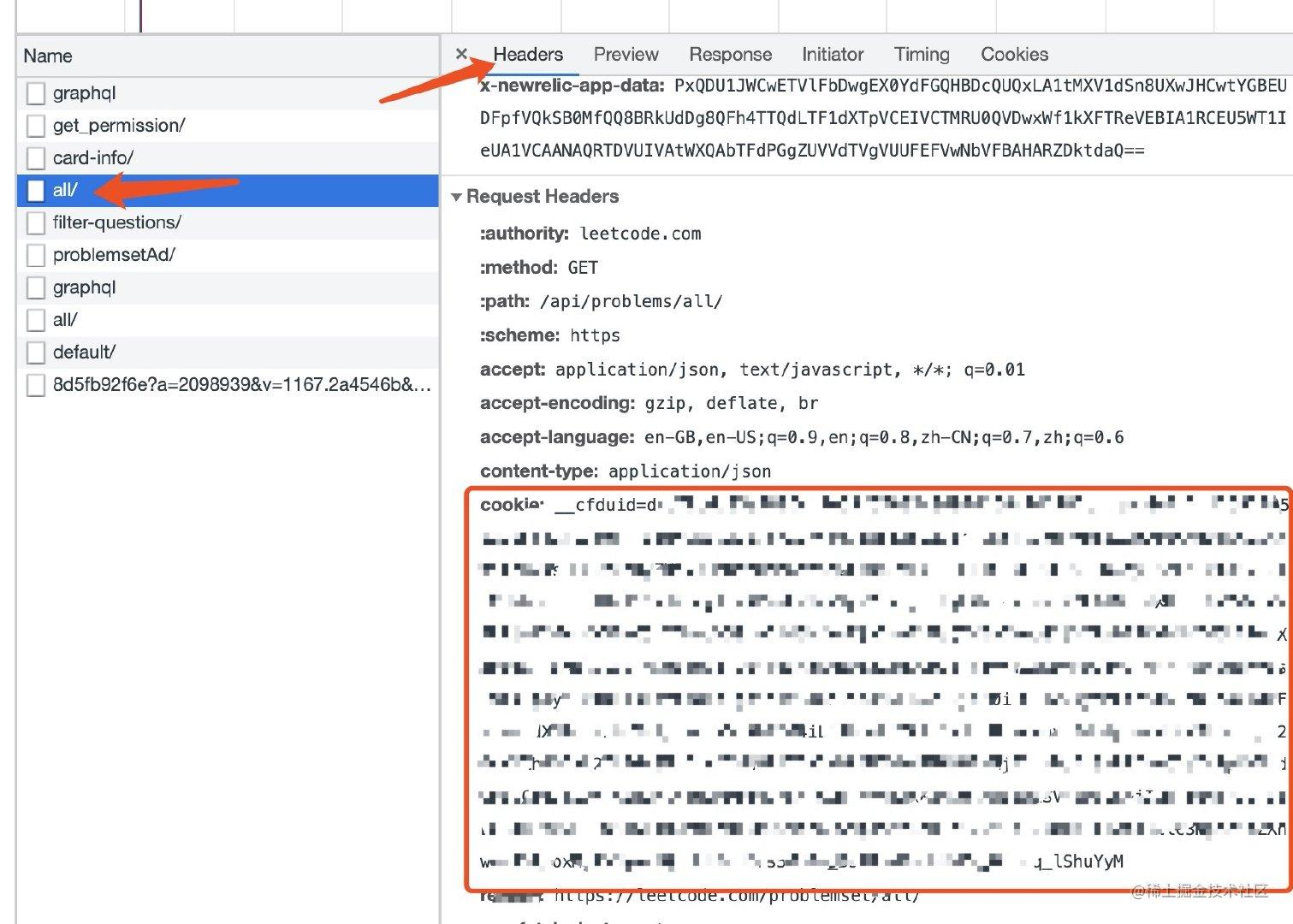Select the graphql request below problemsetAd/

[228, 287]
